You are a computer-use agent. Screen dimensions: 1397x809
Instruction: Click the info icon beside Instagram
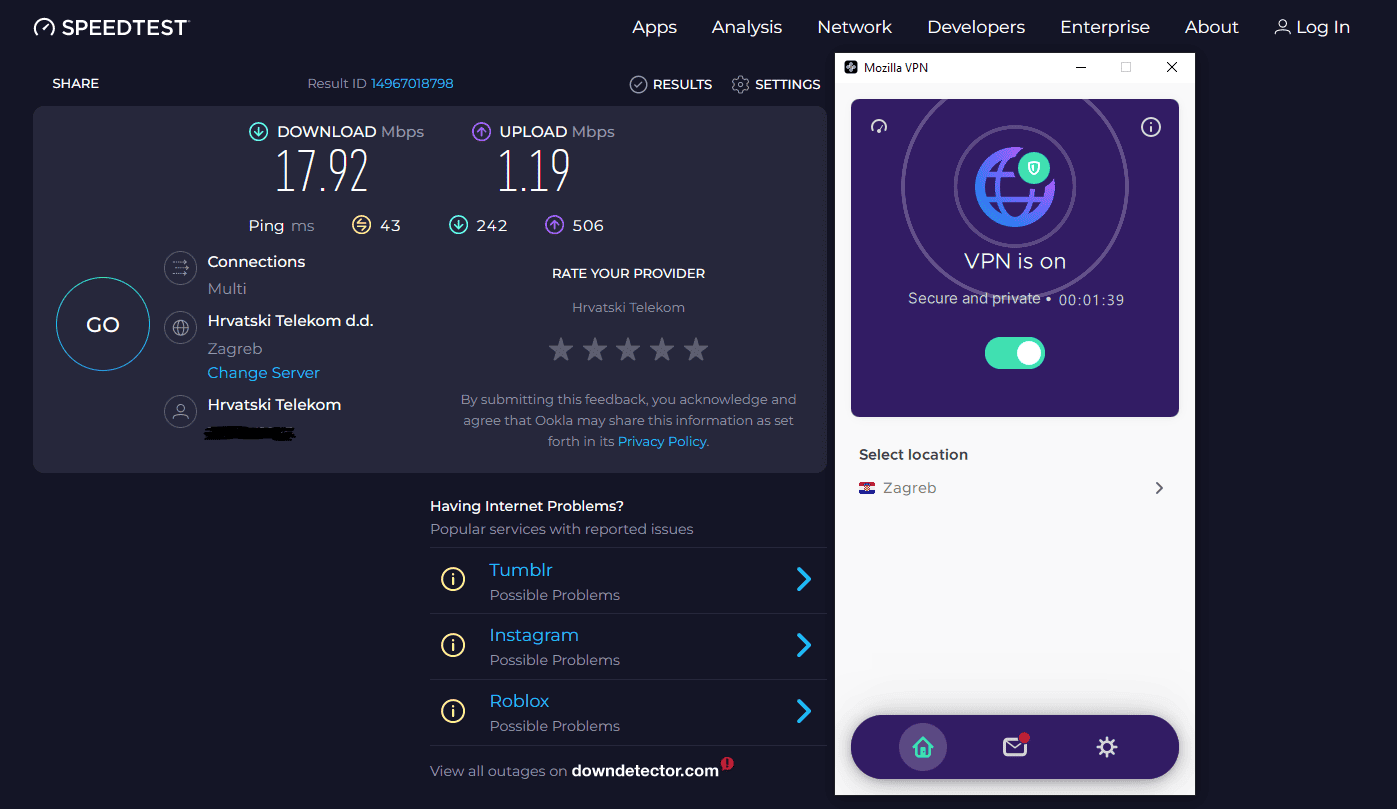pyautogui.click(x=453, y=646)
